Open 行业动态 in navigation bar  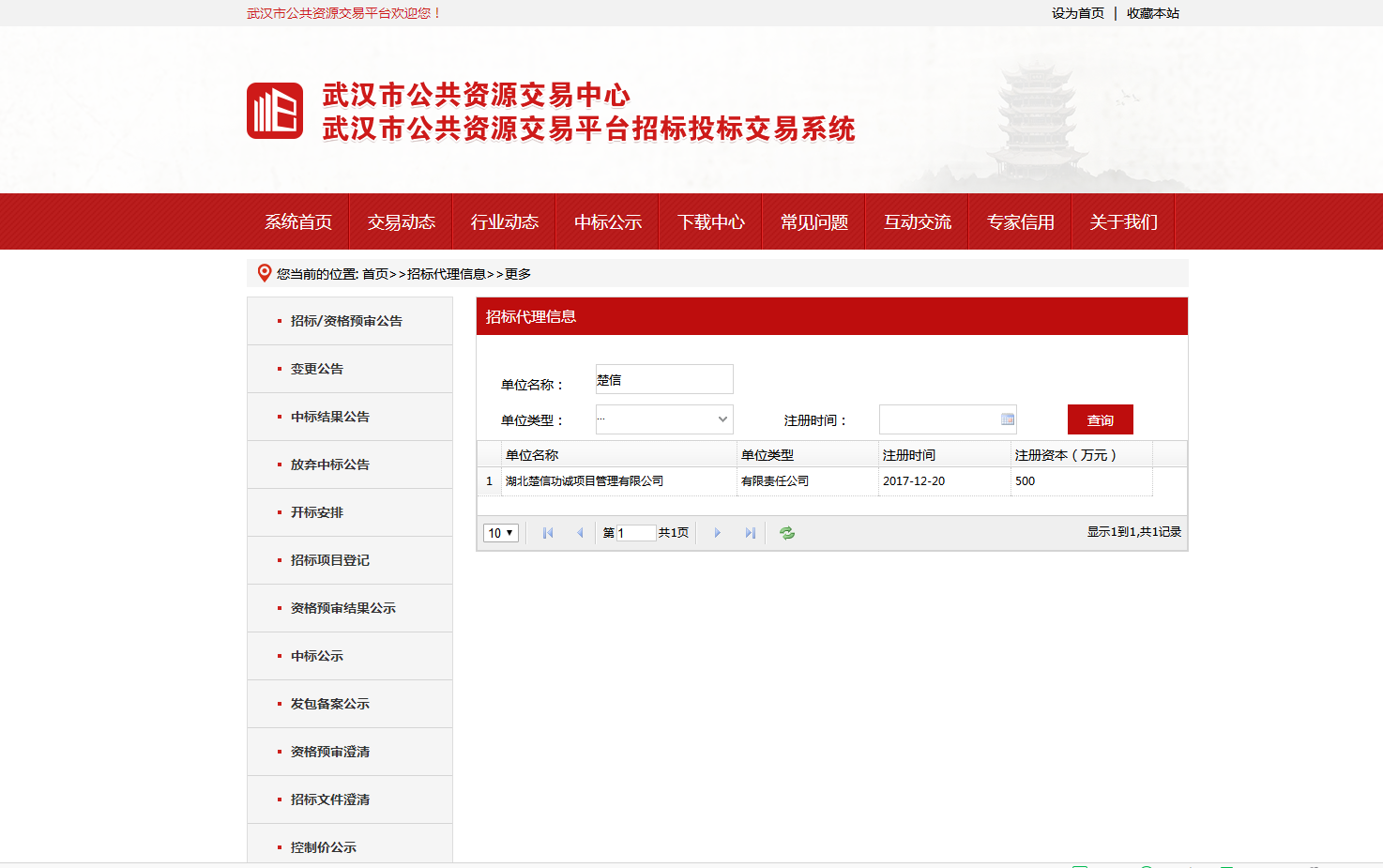(505, 222)
